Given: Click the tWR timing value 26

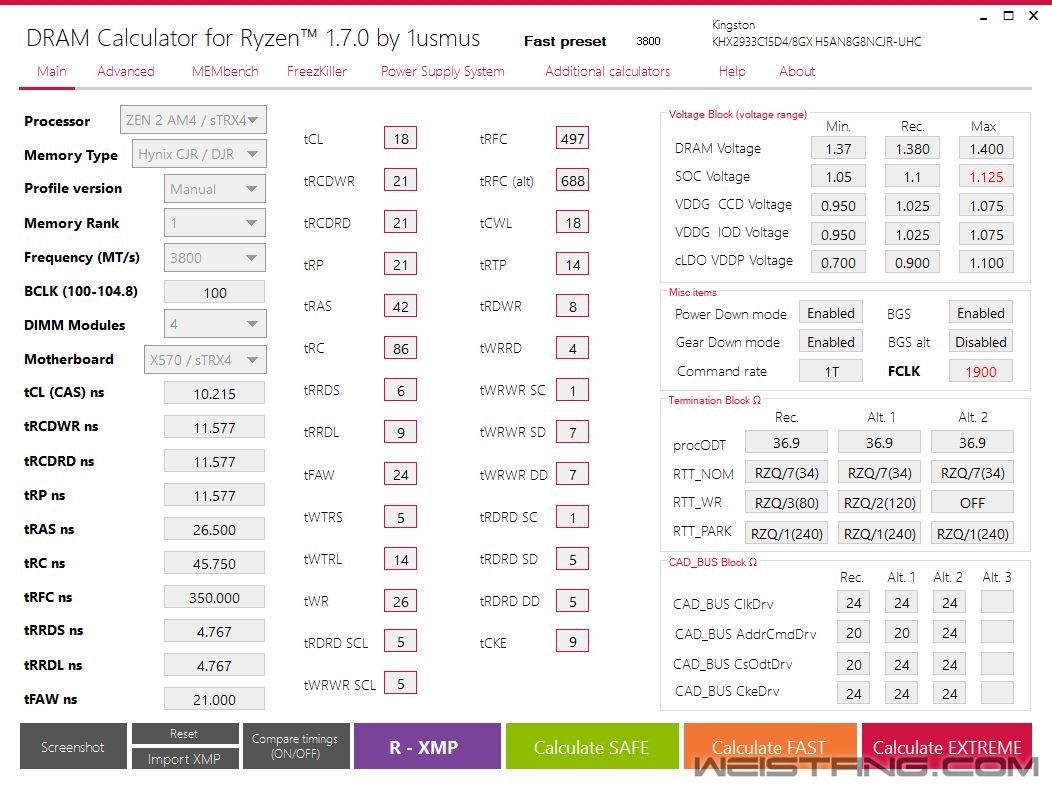Looking at the screenshot, I should (x=401, y=601).
